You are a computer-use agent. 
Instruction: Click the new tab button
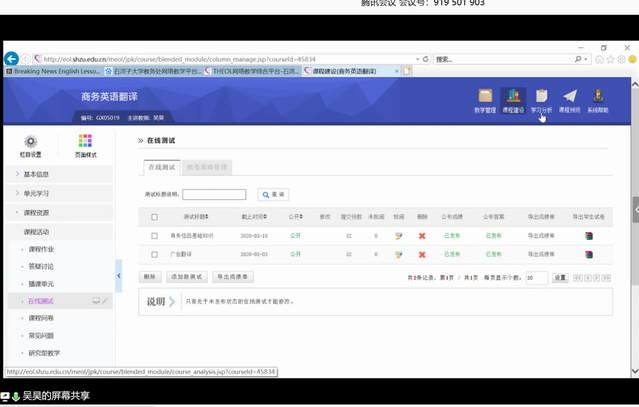pos(407,71)
